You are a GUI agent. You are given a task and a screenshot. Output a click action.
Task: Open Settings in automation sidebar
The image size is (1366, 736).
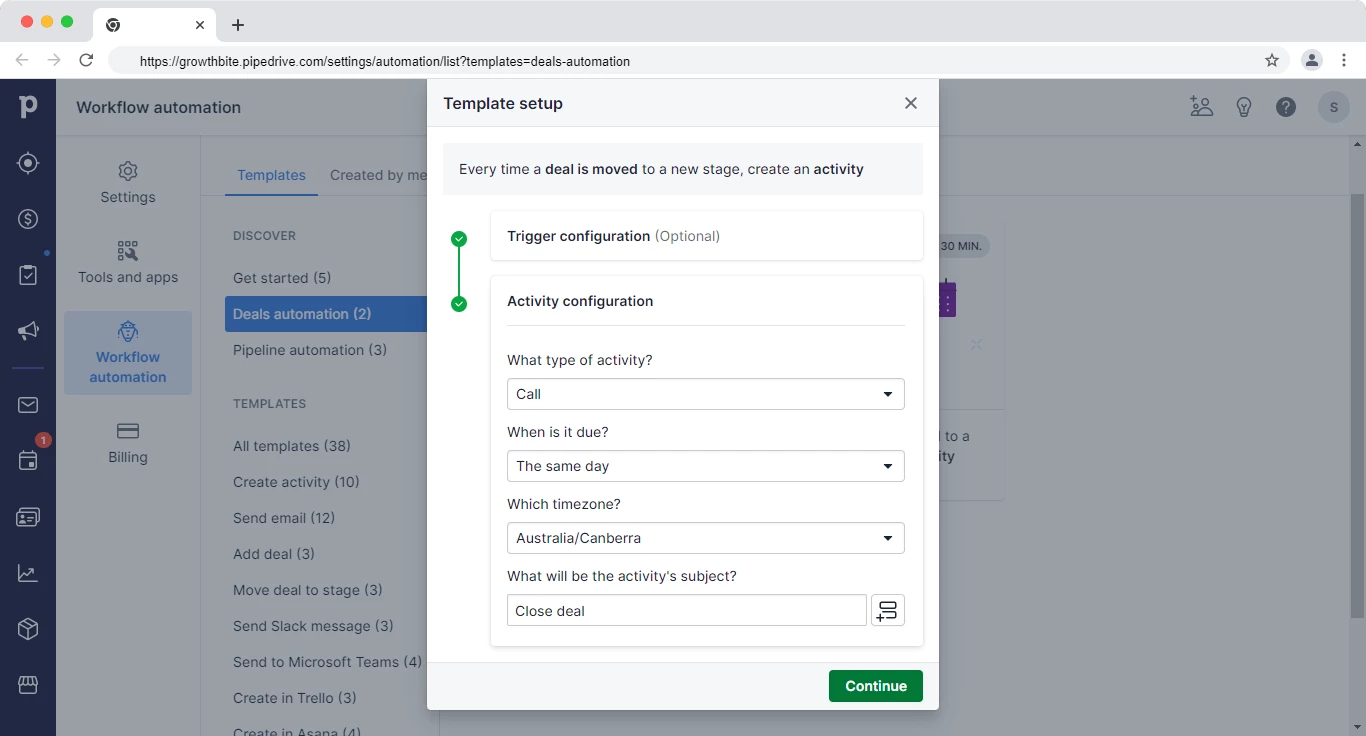click(128, 183)
